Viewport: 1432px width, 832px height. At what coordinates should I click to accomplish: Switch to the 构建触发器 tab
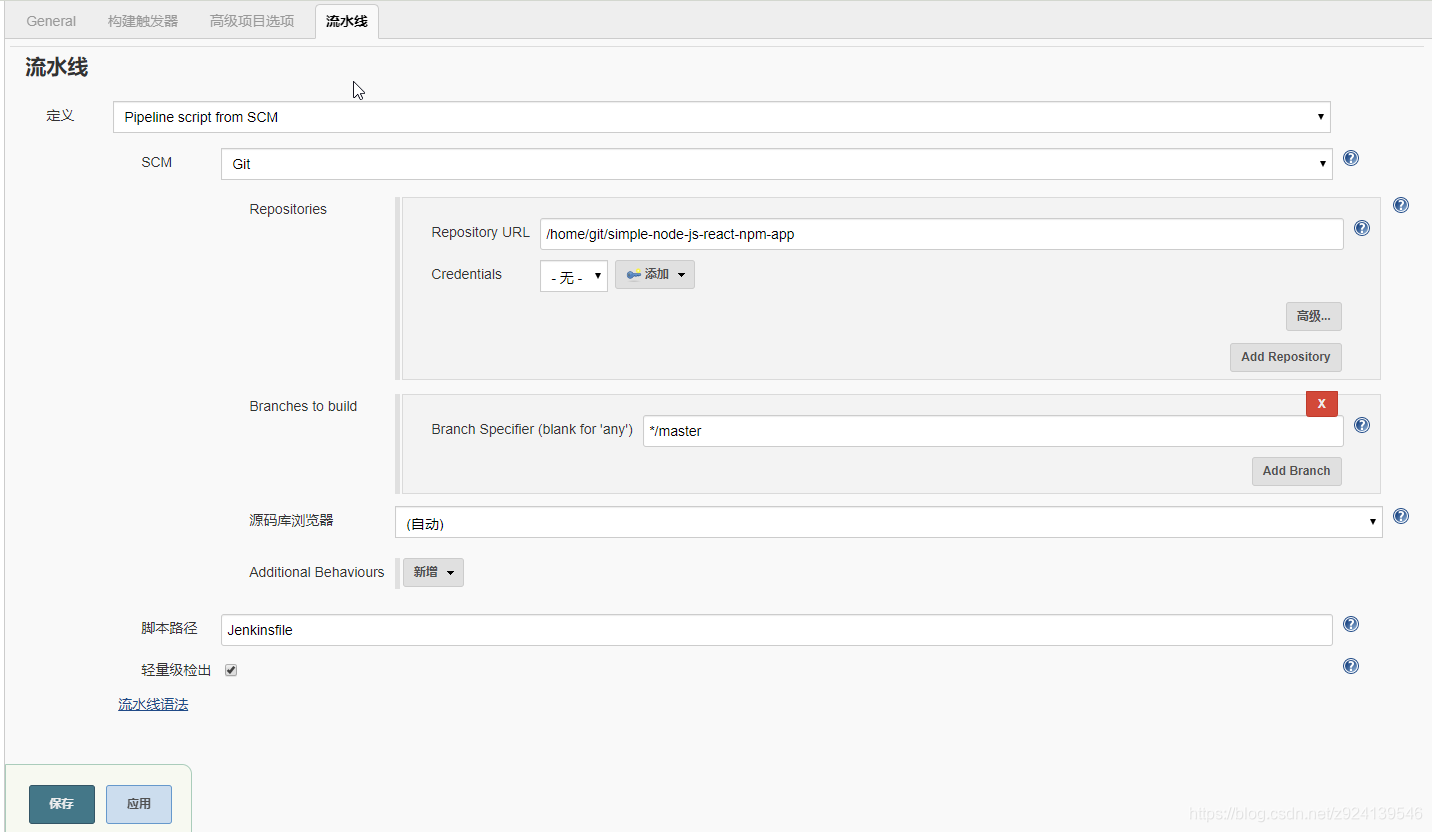(x=143, y=21)
